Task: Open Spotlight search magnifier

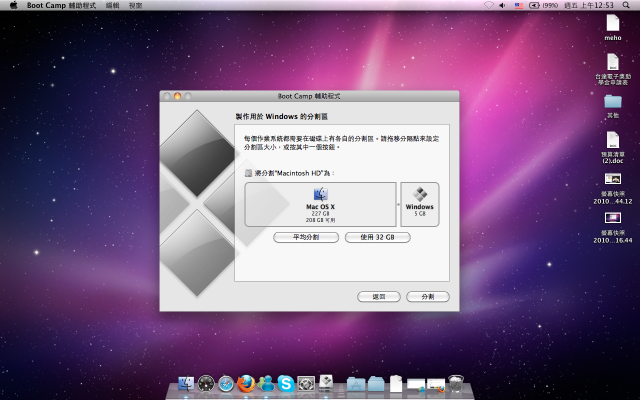Action: (626, 5)
